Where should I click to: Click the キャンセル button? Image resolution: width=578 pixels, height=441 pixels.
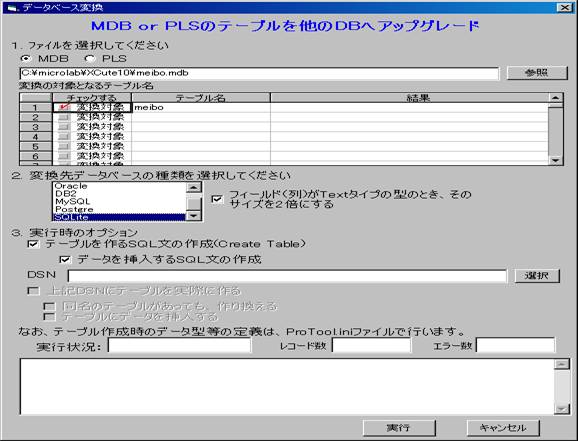click(503, 428)
